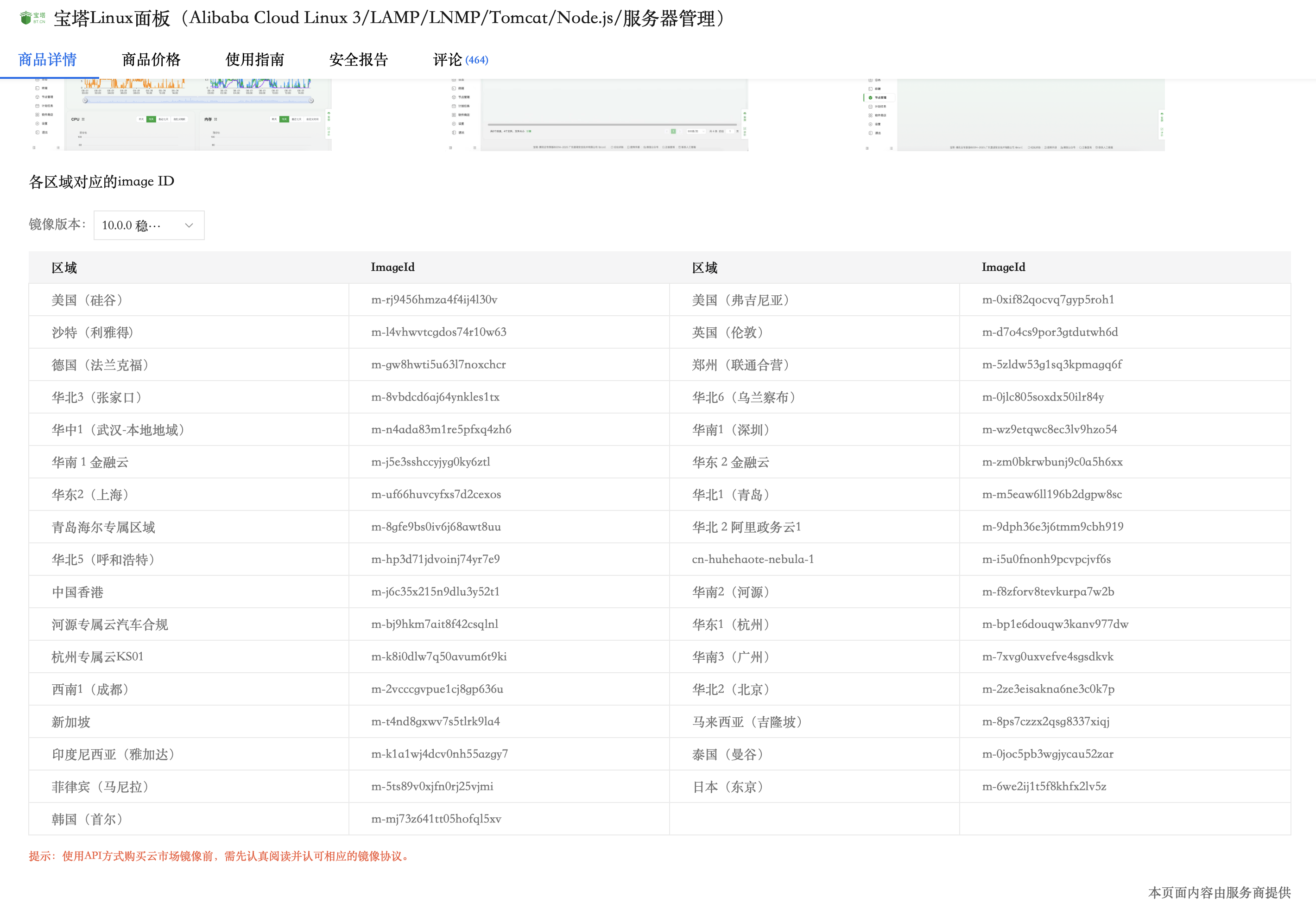1316x917 pixels.
Task: Switch to the 商品详情 tab
Action: pos(48,60)
